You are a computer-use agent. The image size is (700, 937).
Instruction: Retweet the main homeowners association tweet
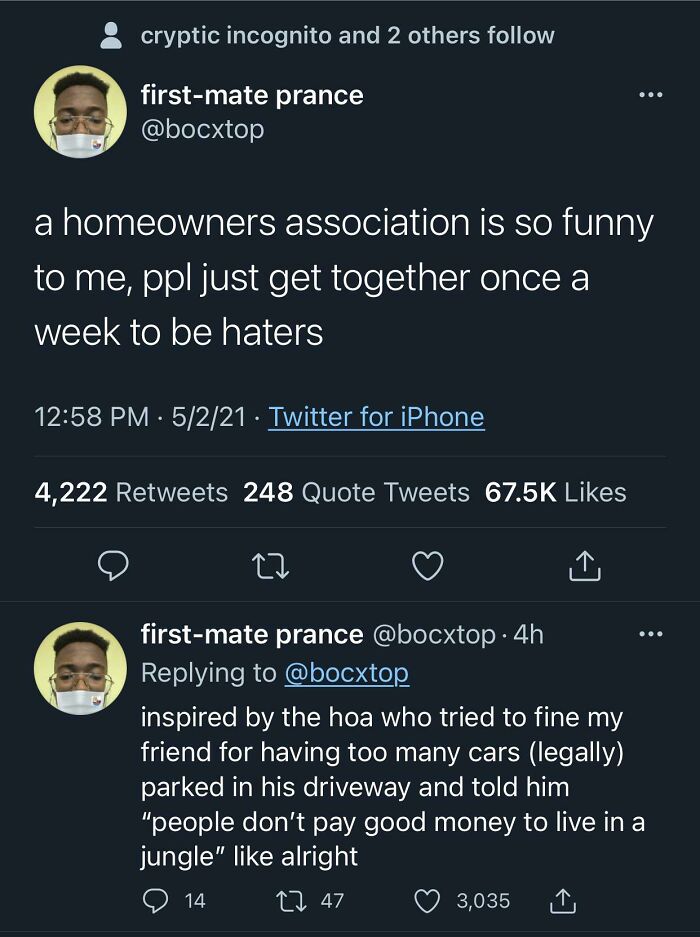269,567
